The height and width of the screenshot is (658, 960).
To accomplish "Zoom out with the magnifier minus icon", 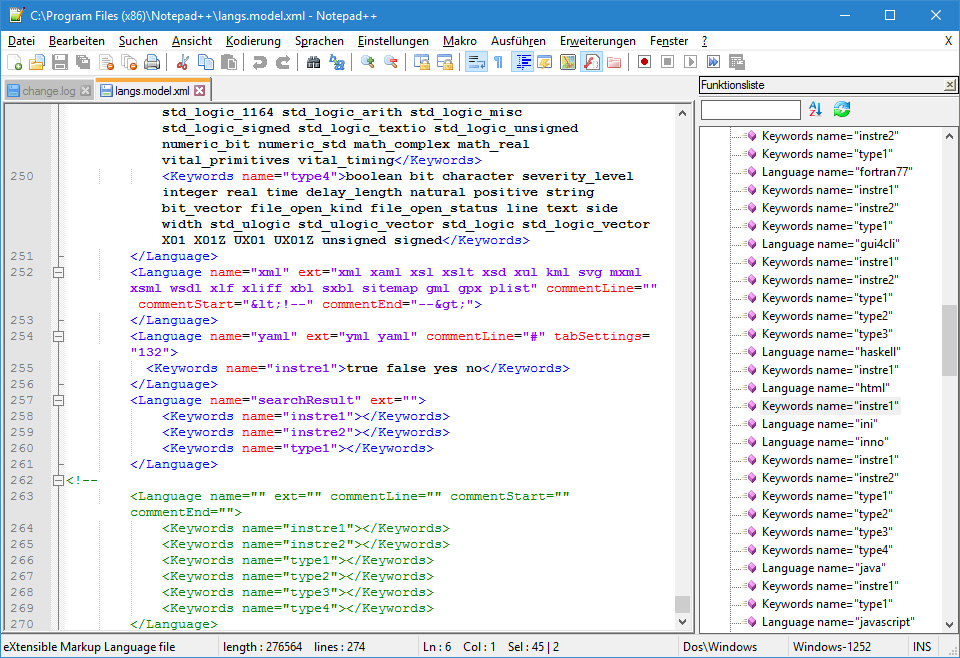I will pos(391,62).
